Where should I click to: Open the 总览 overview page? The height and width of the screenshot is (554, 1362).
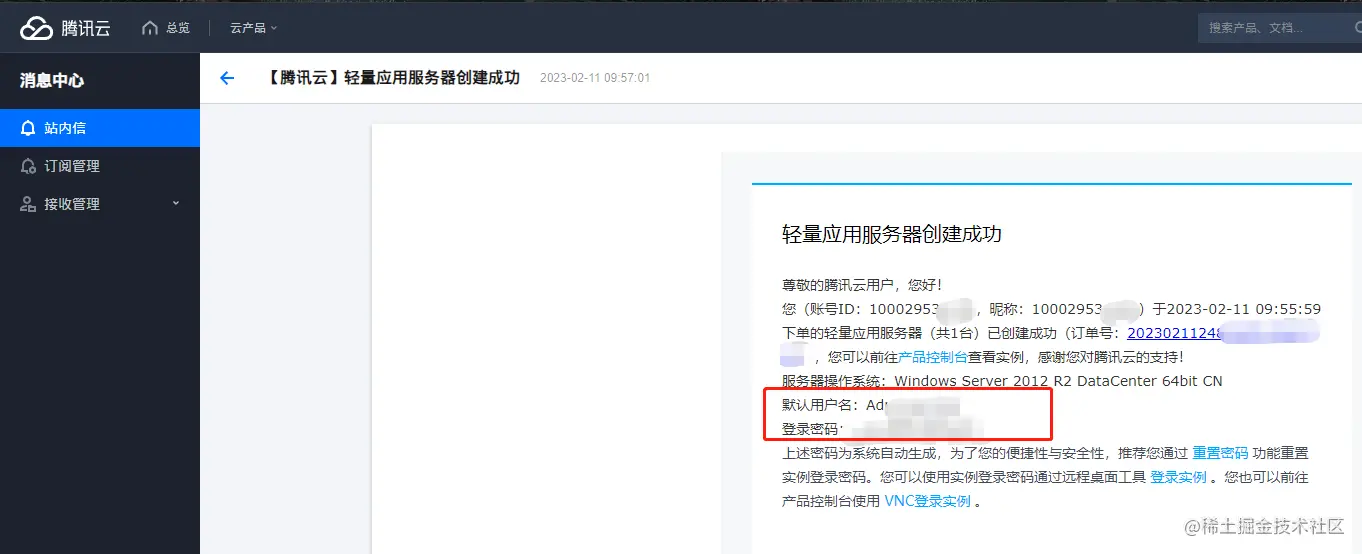click(x=177, y=28)
